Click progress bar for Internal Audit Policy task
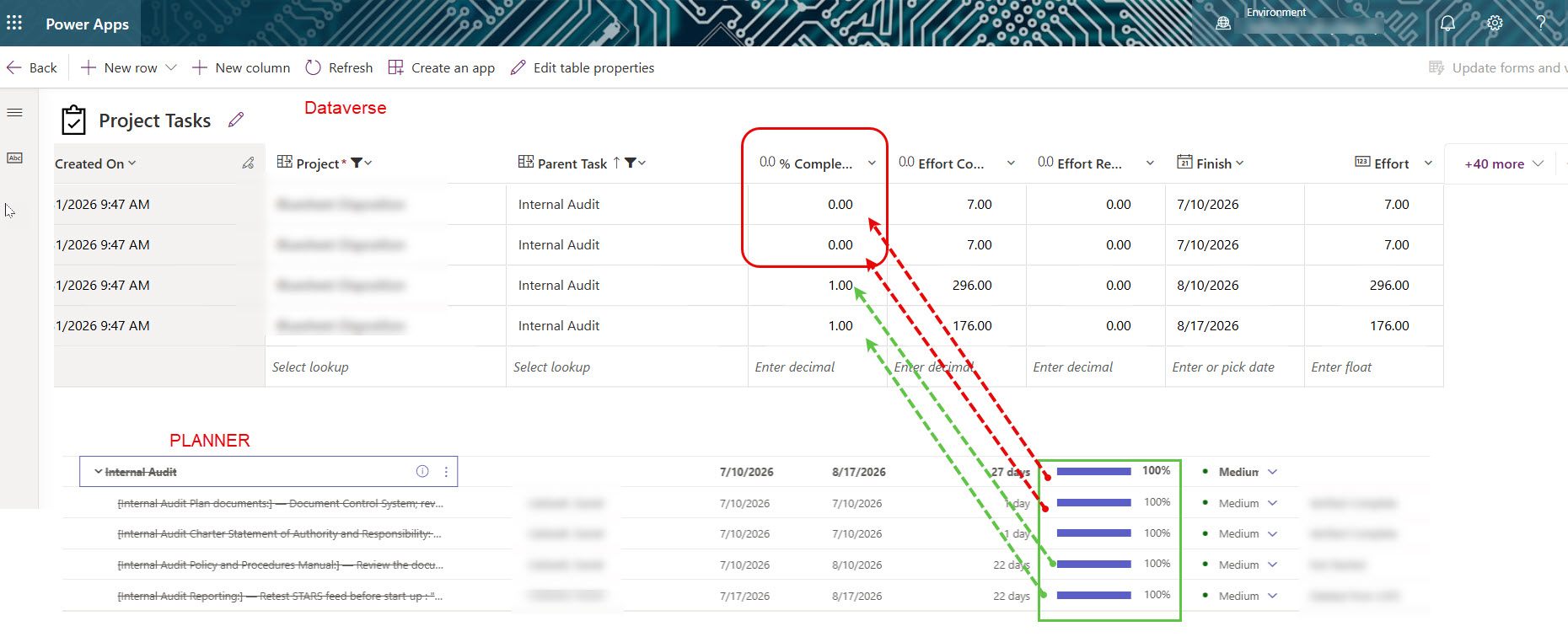The image size is (1568, 637). pyautogui.click(x=1093, y=564)
